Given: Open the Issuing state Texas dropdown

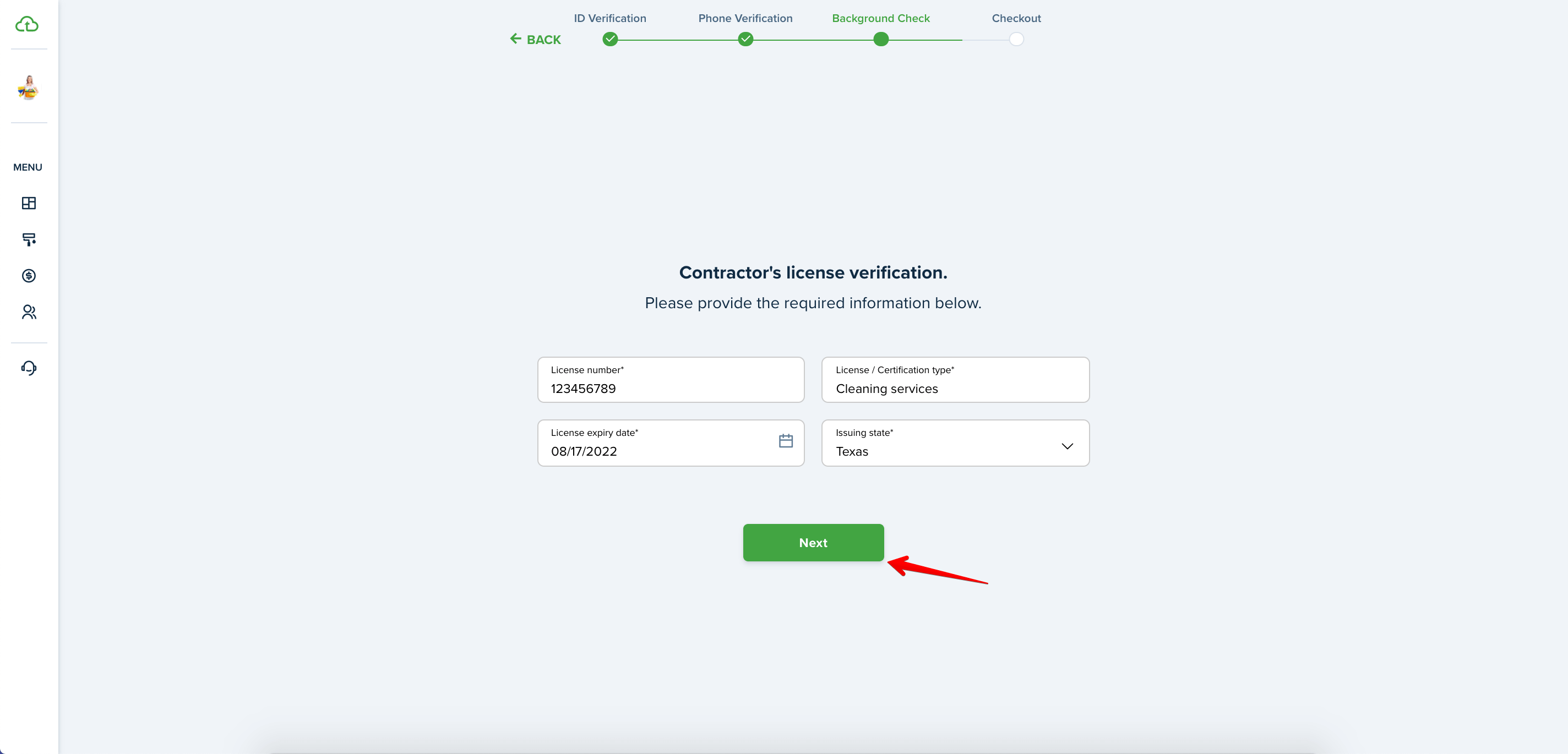Looking at the screenshot, I should click(x=955, y=443).
